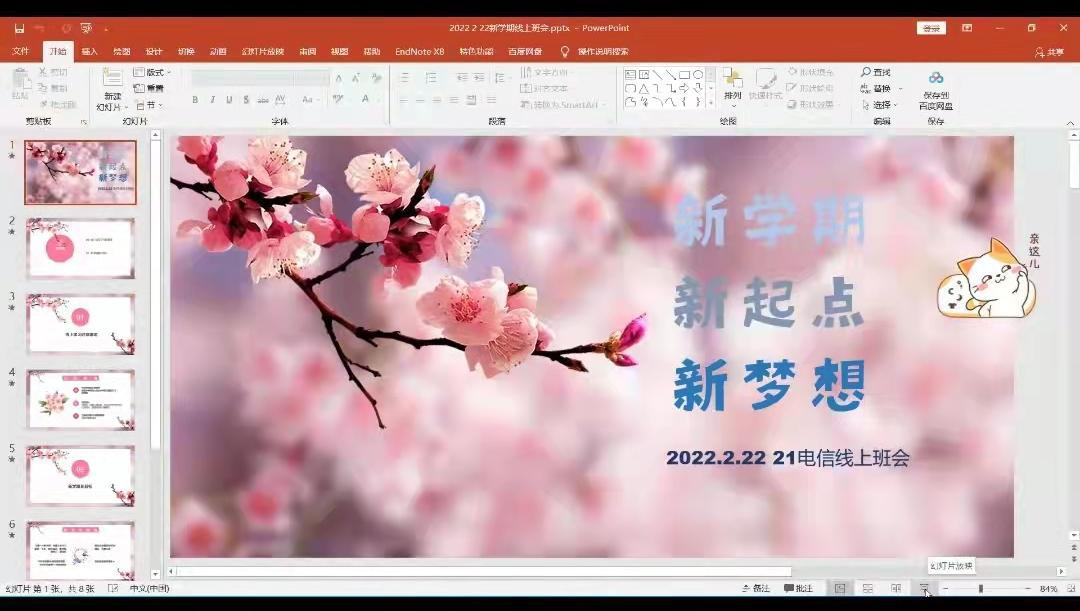The image size is (1080, 611).
Task: Click the Increase Font Size icon
Action: (x=339, y=79)
